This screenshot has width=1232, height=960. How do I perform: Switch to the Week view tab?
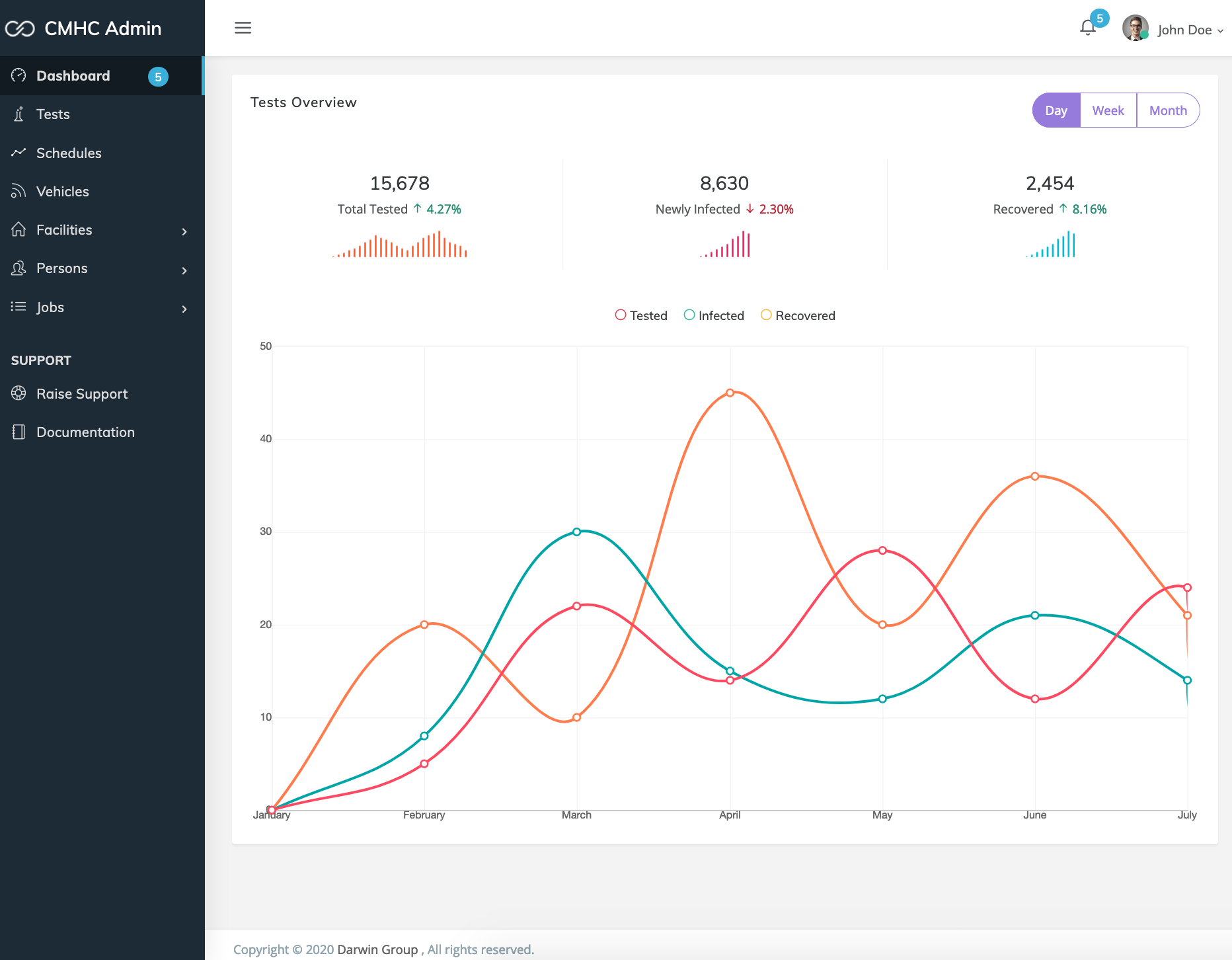pos(1108,110)
